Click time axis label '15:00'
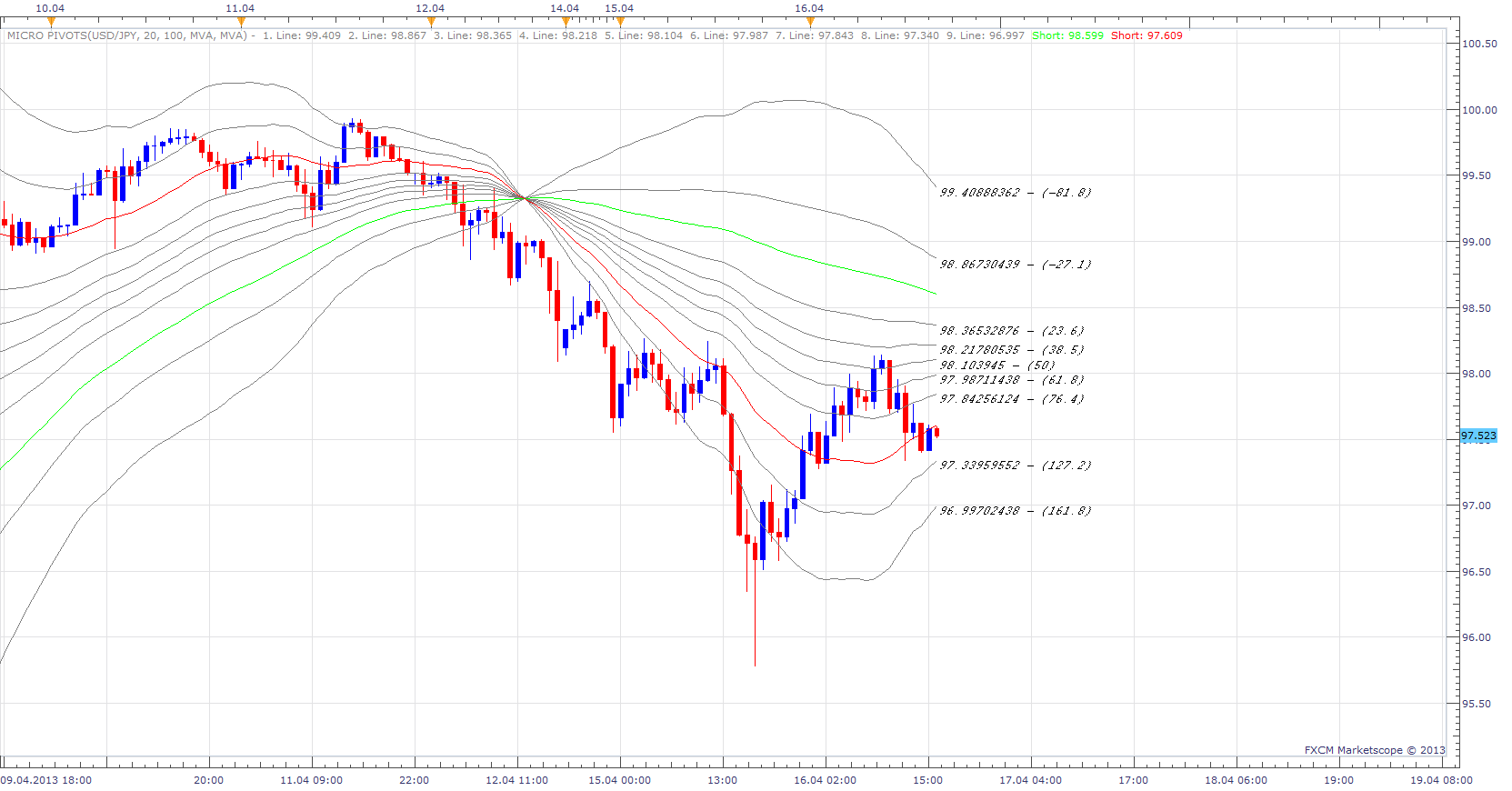1512x791 pixels. pyautogui.click(x=928, y=780)
